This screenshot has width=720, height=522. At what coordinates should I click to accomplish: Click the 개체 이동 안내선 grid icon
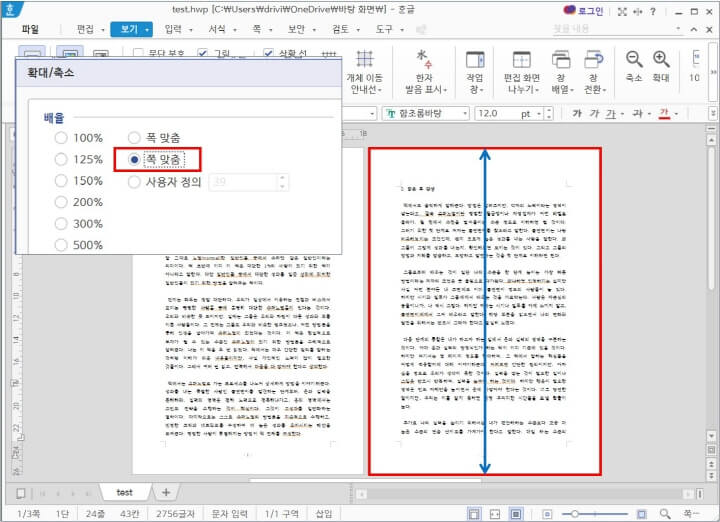point(365,59)
